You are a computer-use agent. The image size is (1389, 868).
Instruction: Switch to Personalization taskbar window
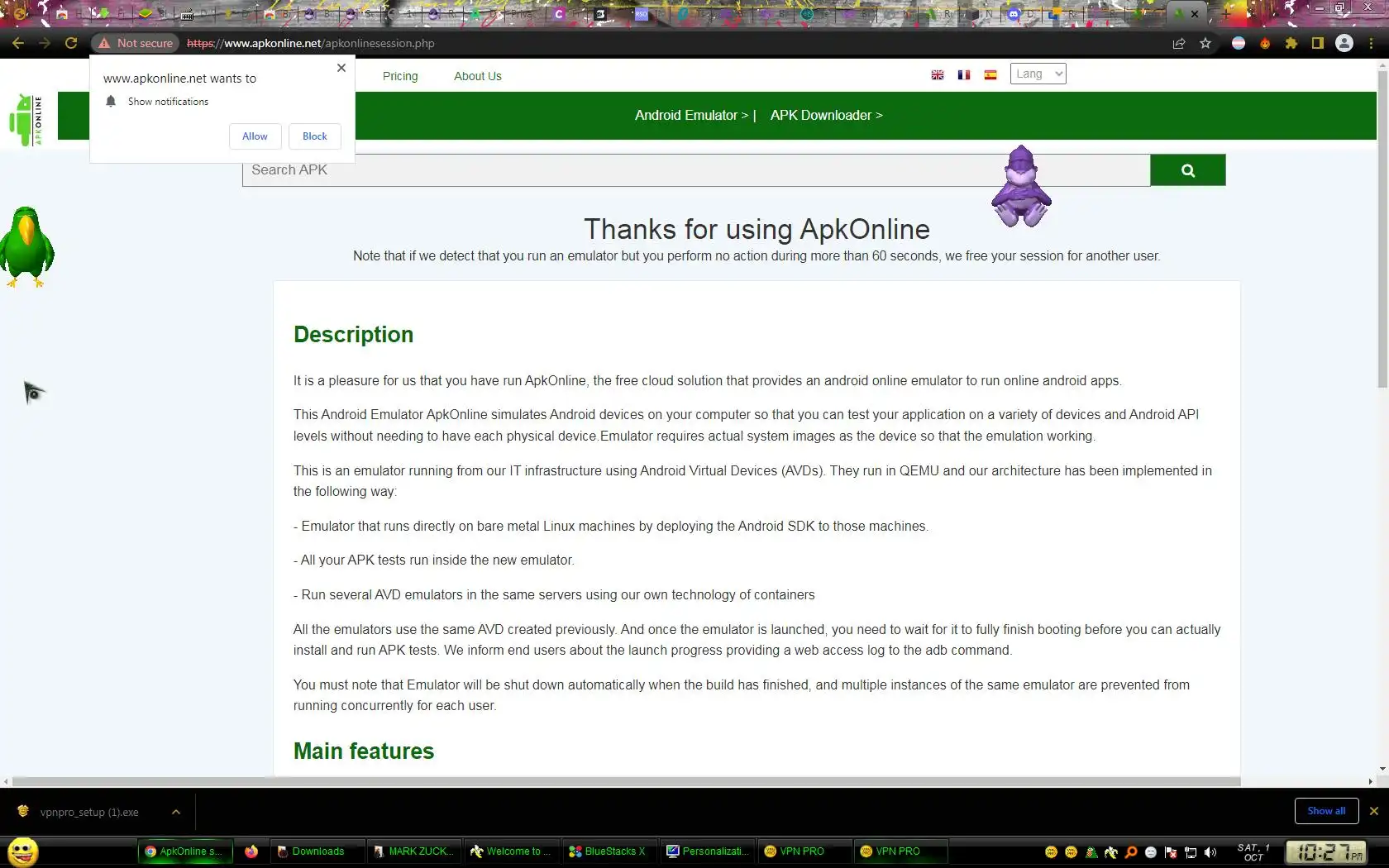(707, 851)
